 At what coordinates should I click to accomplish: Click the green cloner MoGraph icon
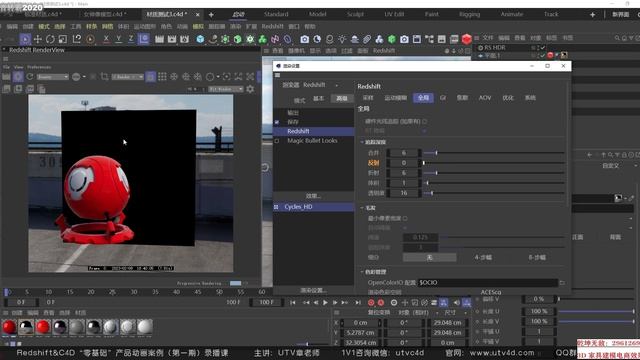tap(262, 39)
